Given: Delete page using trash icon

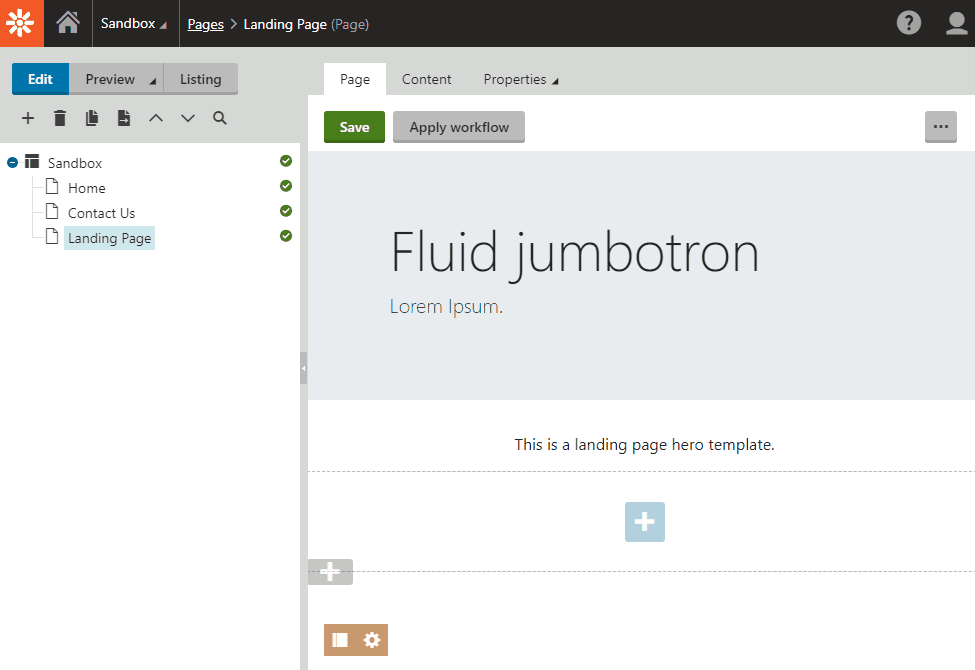Looking at the screenshot, I should [x=60, y=118].
